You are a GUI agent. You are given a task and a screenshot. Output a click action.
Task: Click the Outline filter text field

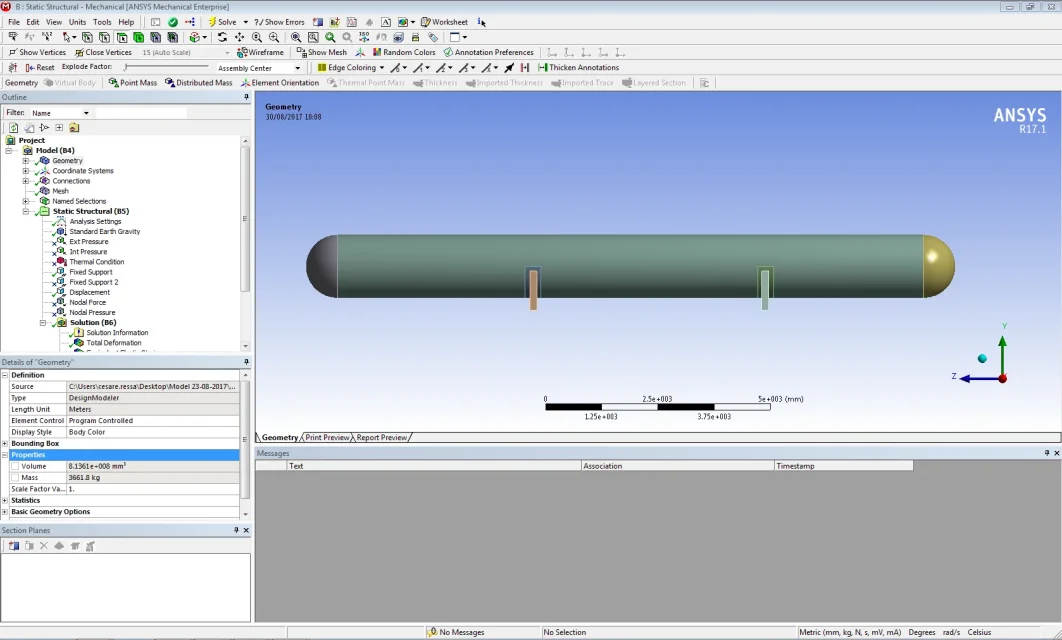pos(141,113)
